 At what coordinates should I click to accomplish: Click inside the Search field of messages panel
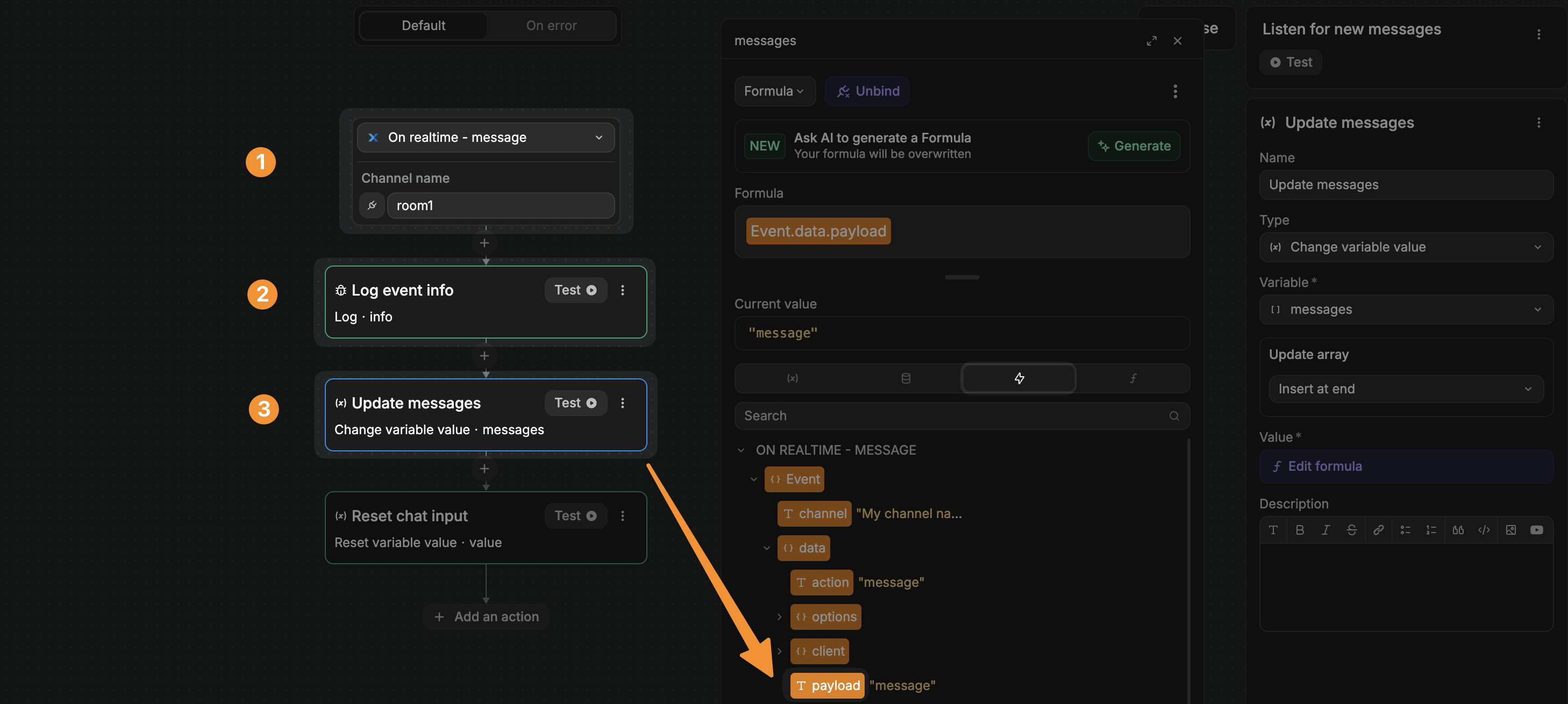pos(950,415)
